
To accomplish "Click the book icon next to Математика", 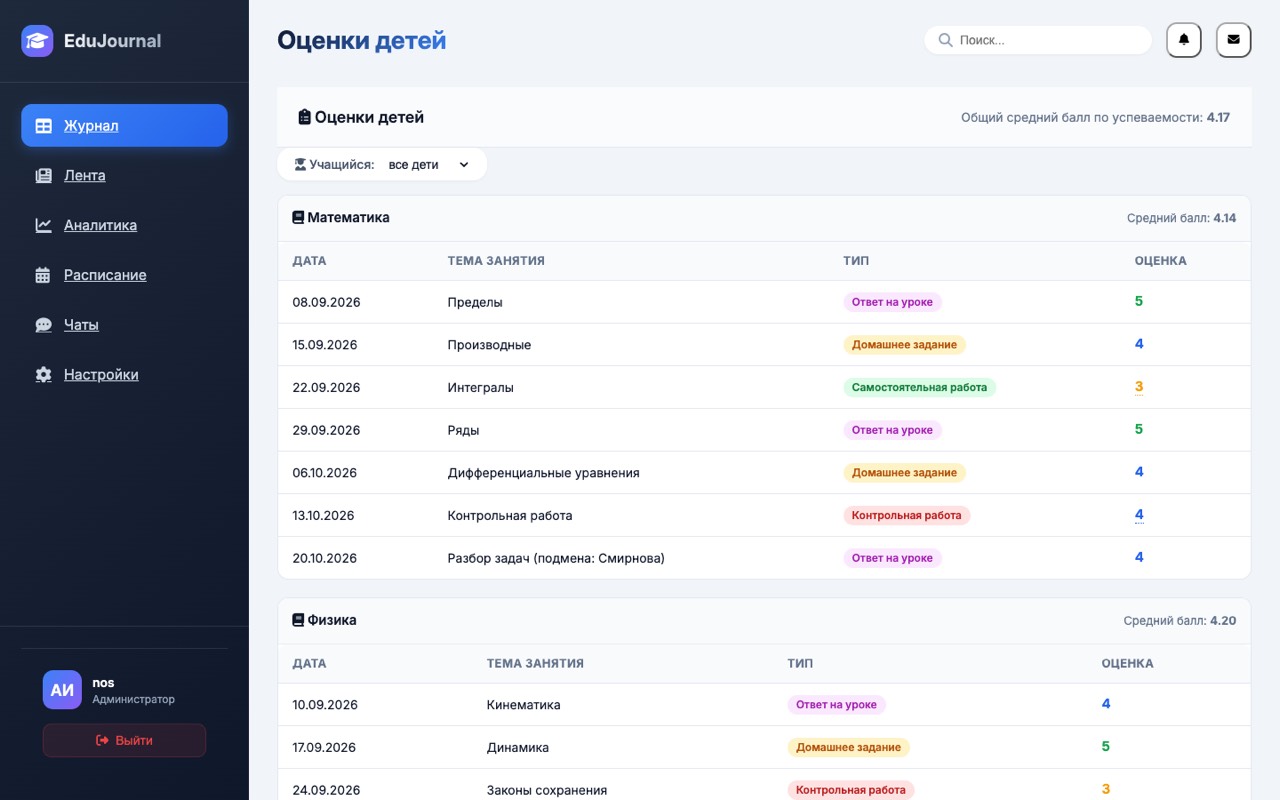I will tap(298, 217).
